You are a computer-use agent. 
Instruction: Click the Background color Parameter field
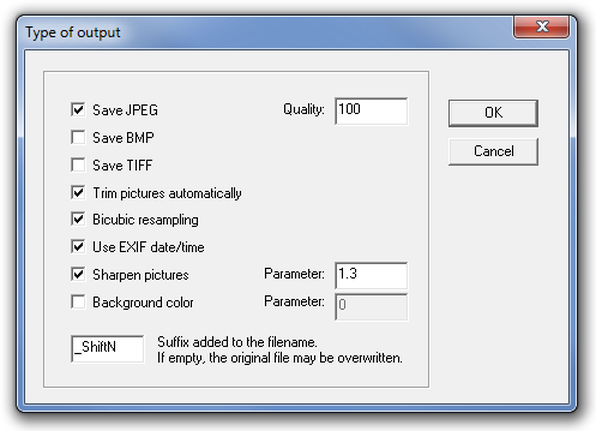[x=371, y=306]
